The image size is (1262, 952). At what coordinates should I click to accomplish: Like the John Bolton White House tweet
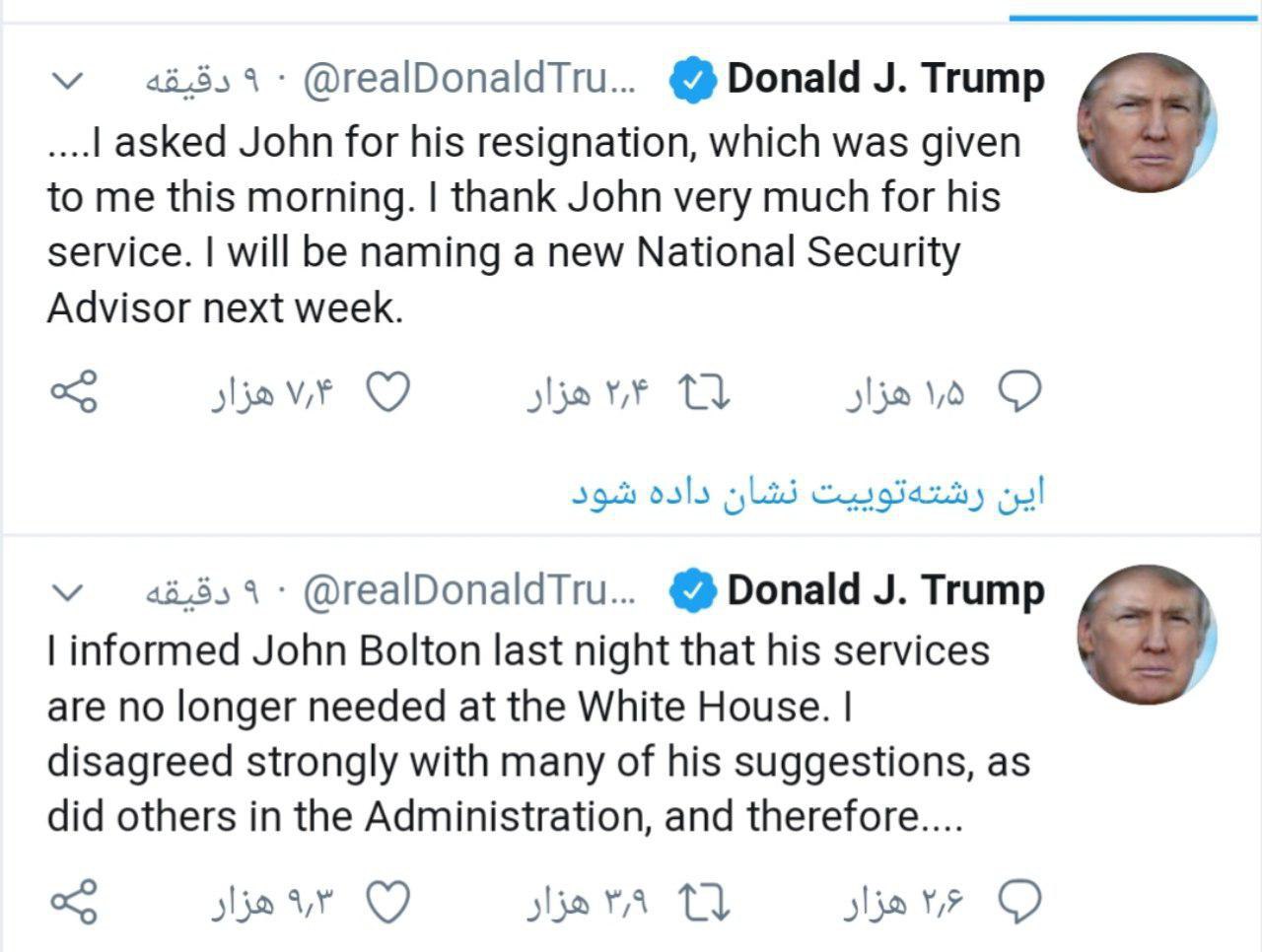point(388,902)
